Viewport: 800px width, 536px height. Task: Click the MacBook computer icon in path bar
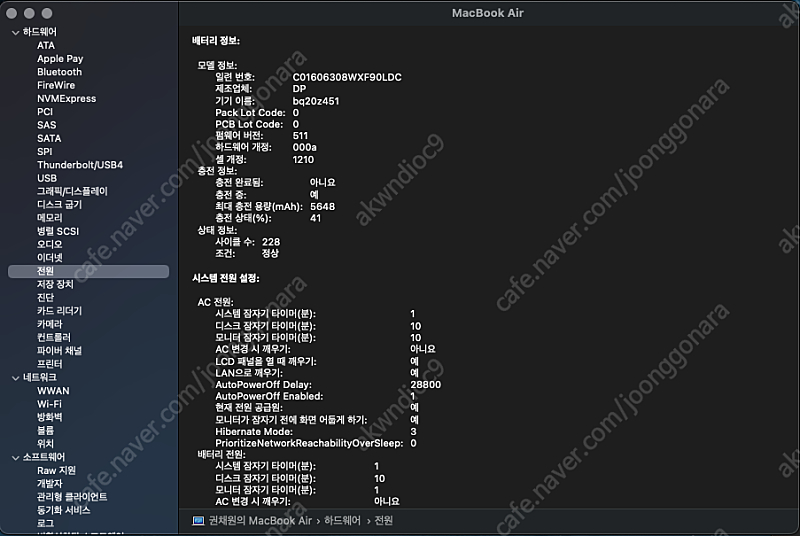click(198, 521)
